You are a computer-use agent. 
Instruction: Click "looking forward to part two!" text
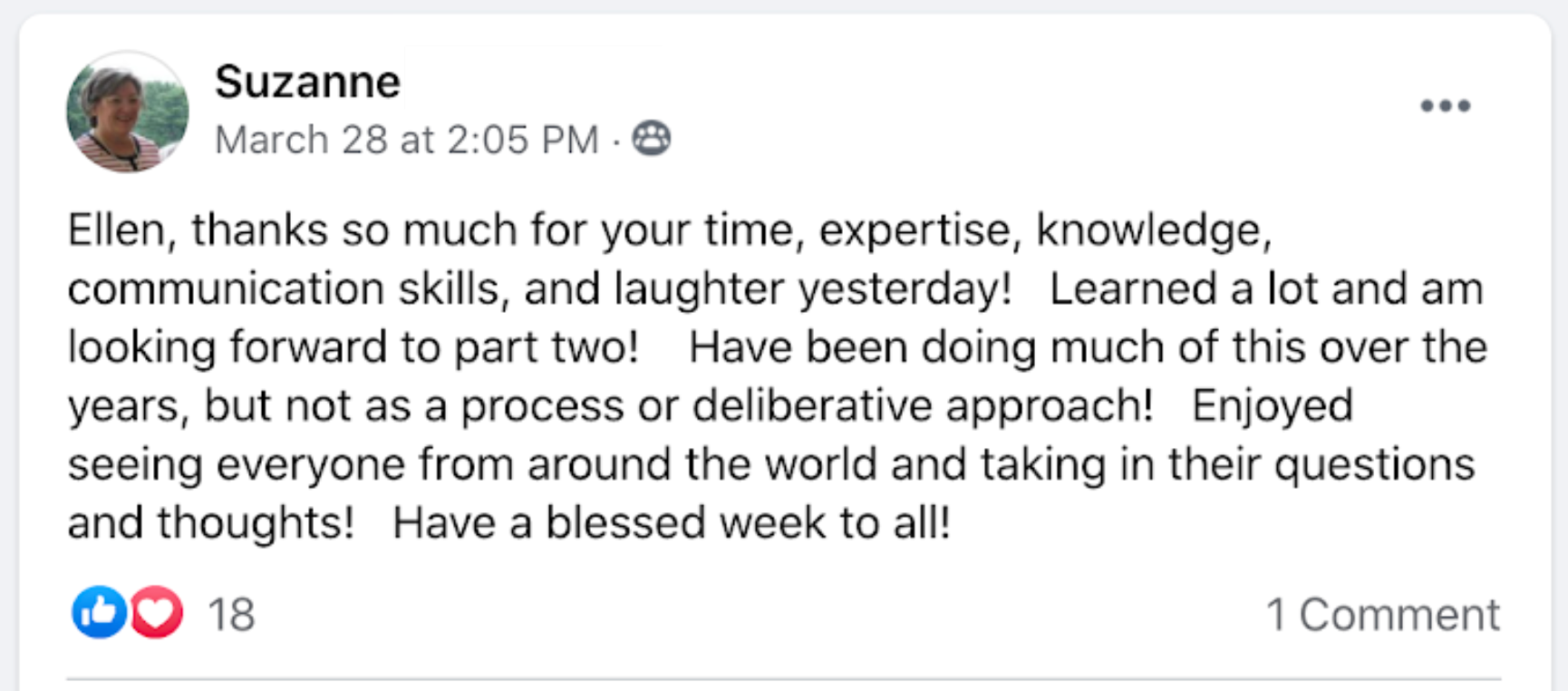pos(353,347)
